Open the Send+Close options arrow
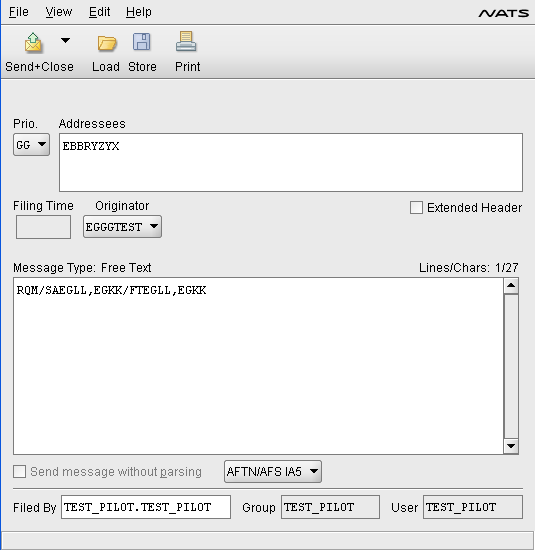Screen dimensions: 535x550 [65, 41]
